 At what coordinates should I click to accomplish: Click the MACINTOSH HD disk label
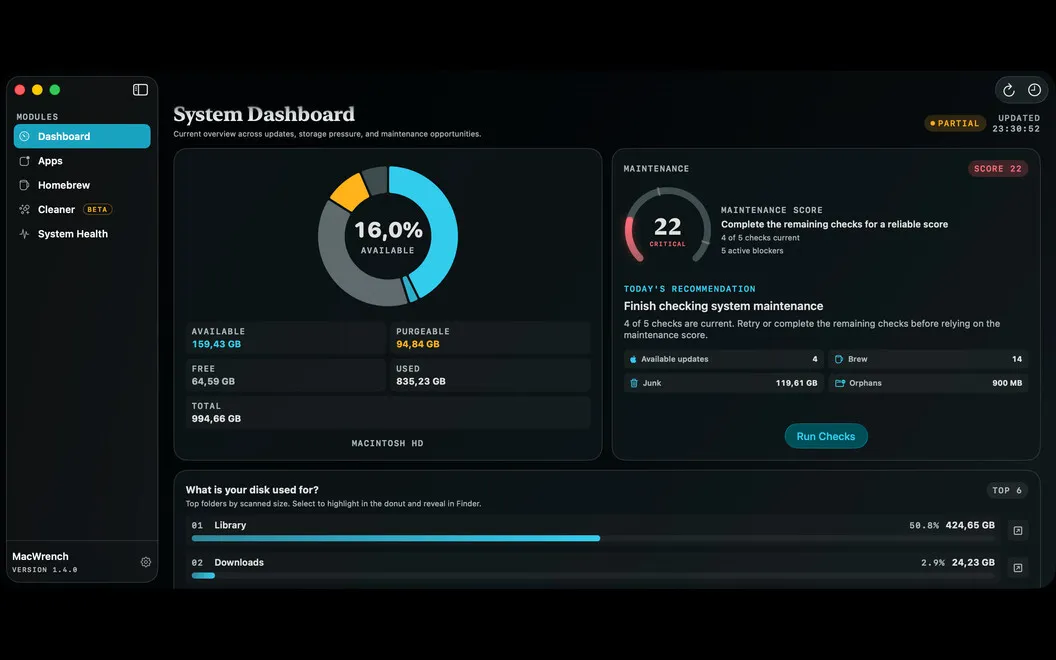(x=387, y=443)
